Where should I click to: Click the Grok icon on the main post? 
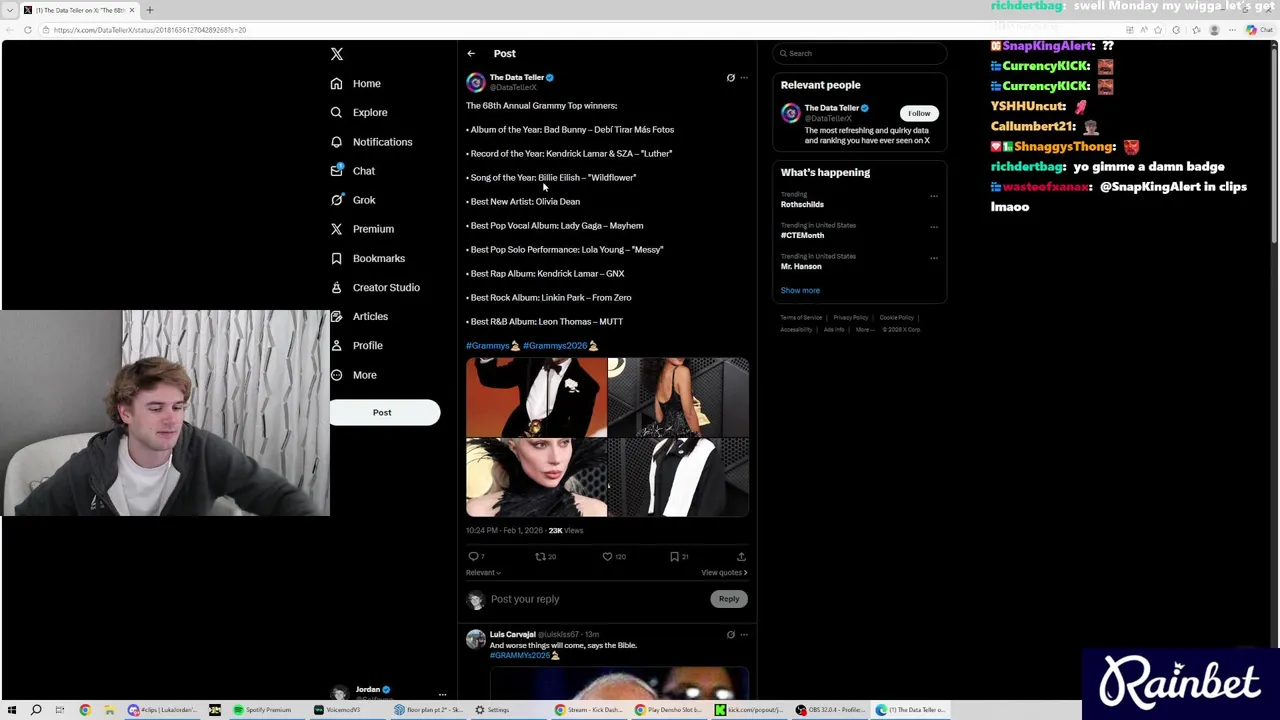730,77
